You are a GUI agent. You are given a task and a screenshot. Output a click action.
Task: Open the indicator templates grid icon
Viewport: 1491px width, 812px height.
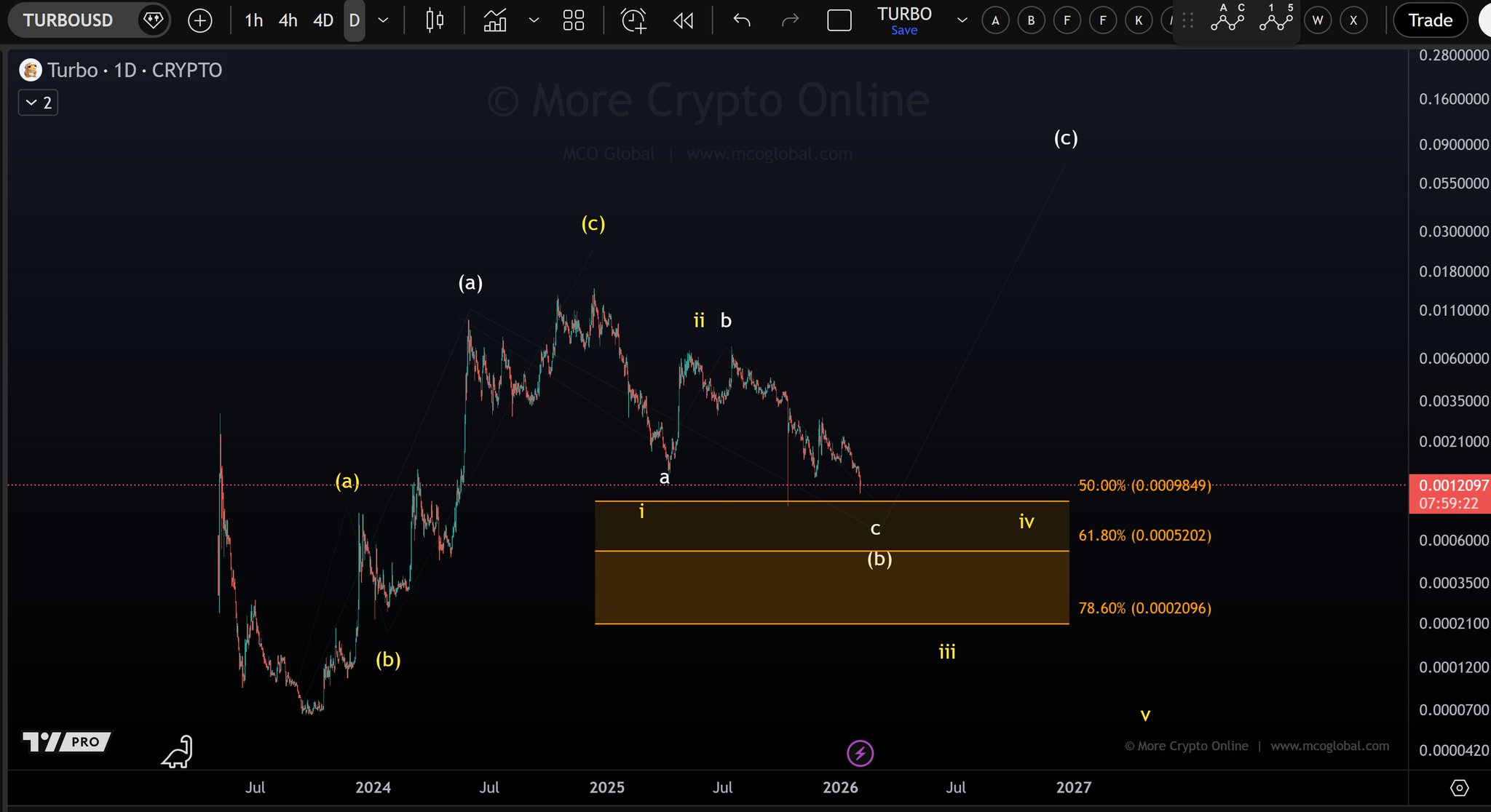pyautogui.click(x=574, y=20)
